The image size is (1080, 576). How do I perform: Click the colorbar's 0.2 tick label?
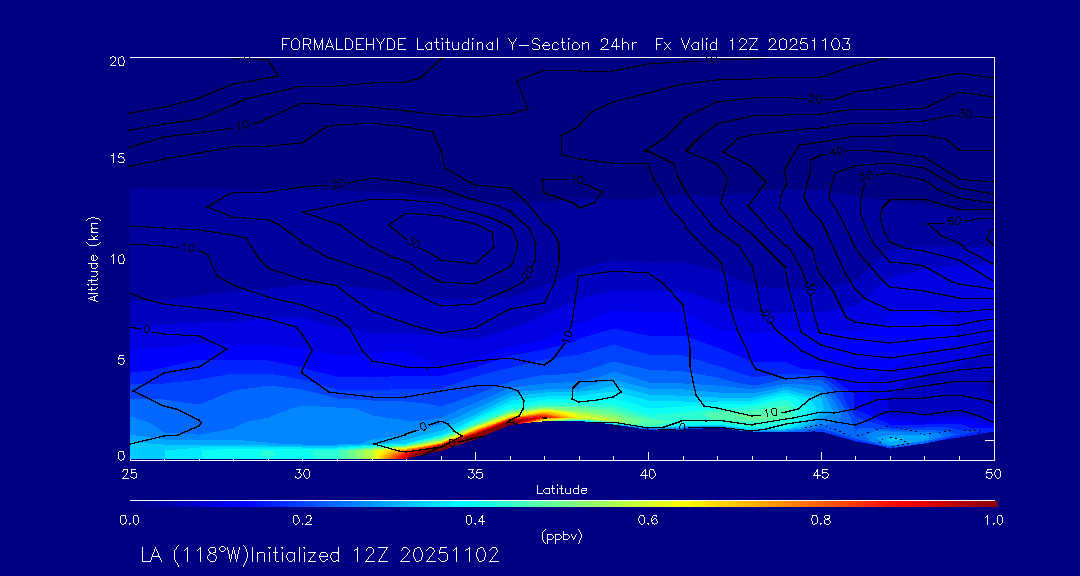pos(302,520)
